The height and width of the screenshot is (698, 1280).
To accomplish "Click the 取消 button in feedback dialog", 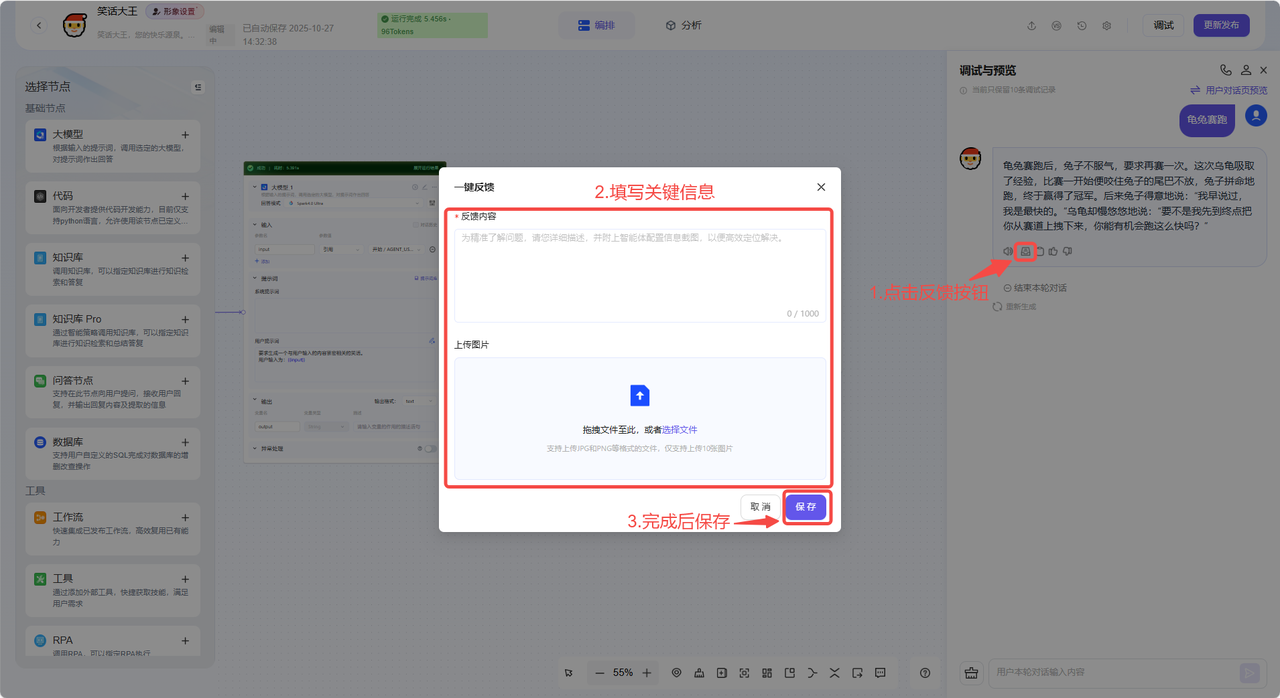I will pos(760,507).
